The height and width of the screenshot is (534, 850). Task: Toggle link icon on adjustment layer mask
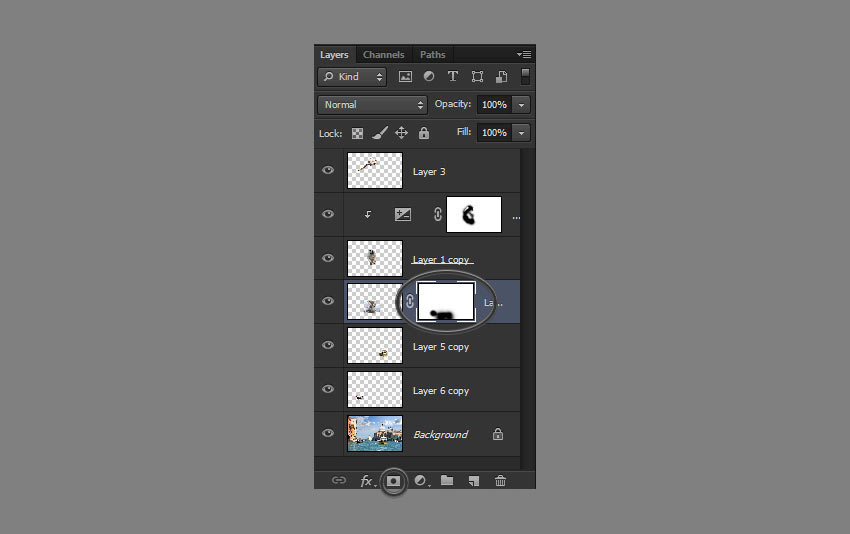coord(437,215)
